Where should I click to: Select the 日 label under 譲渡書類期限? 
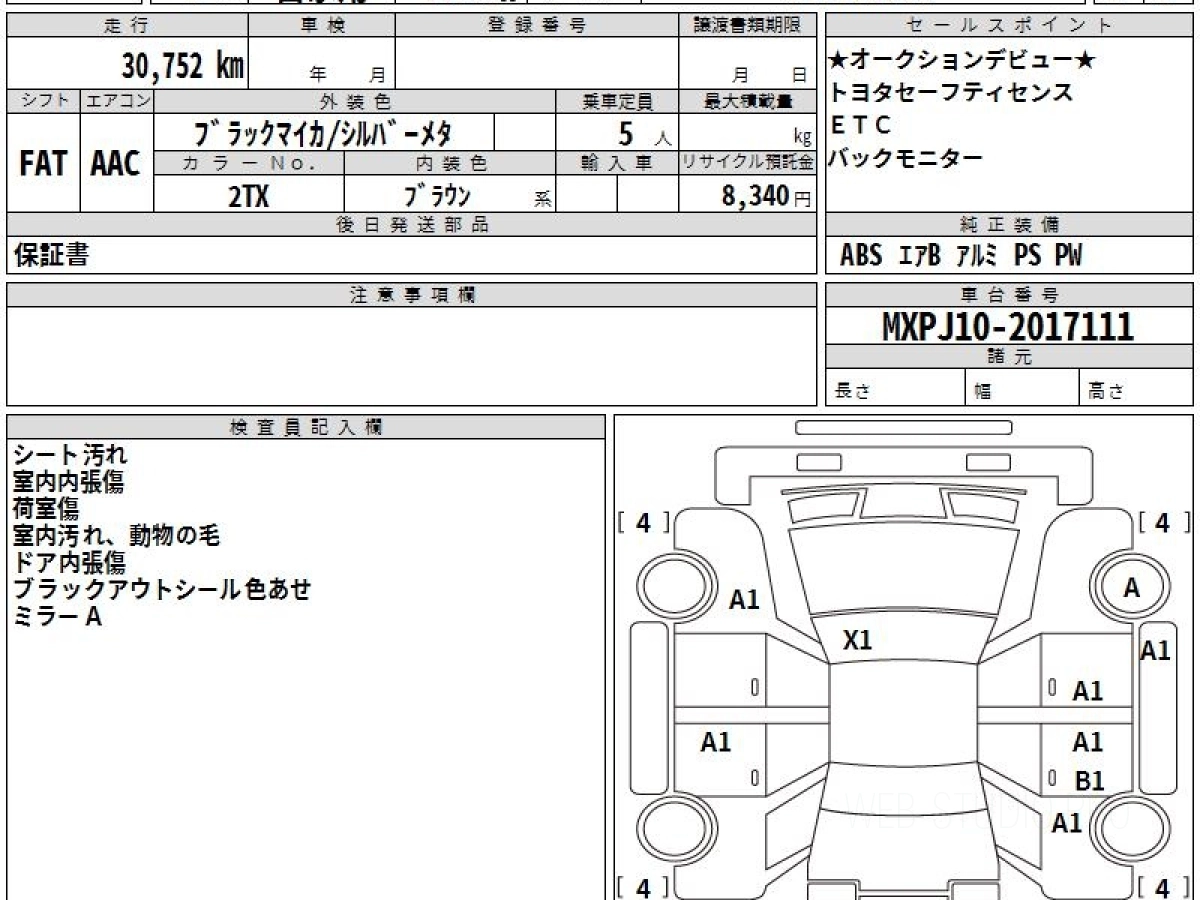coord(799,74)
